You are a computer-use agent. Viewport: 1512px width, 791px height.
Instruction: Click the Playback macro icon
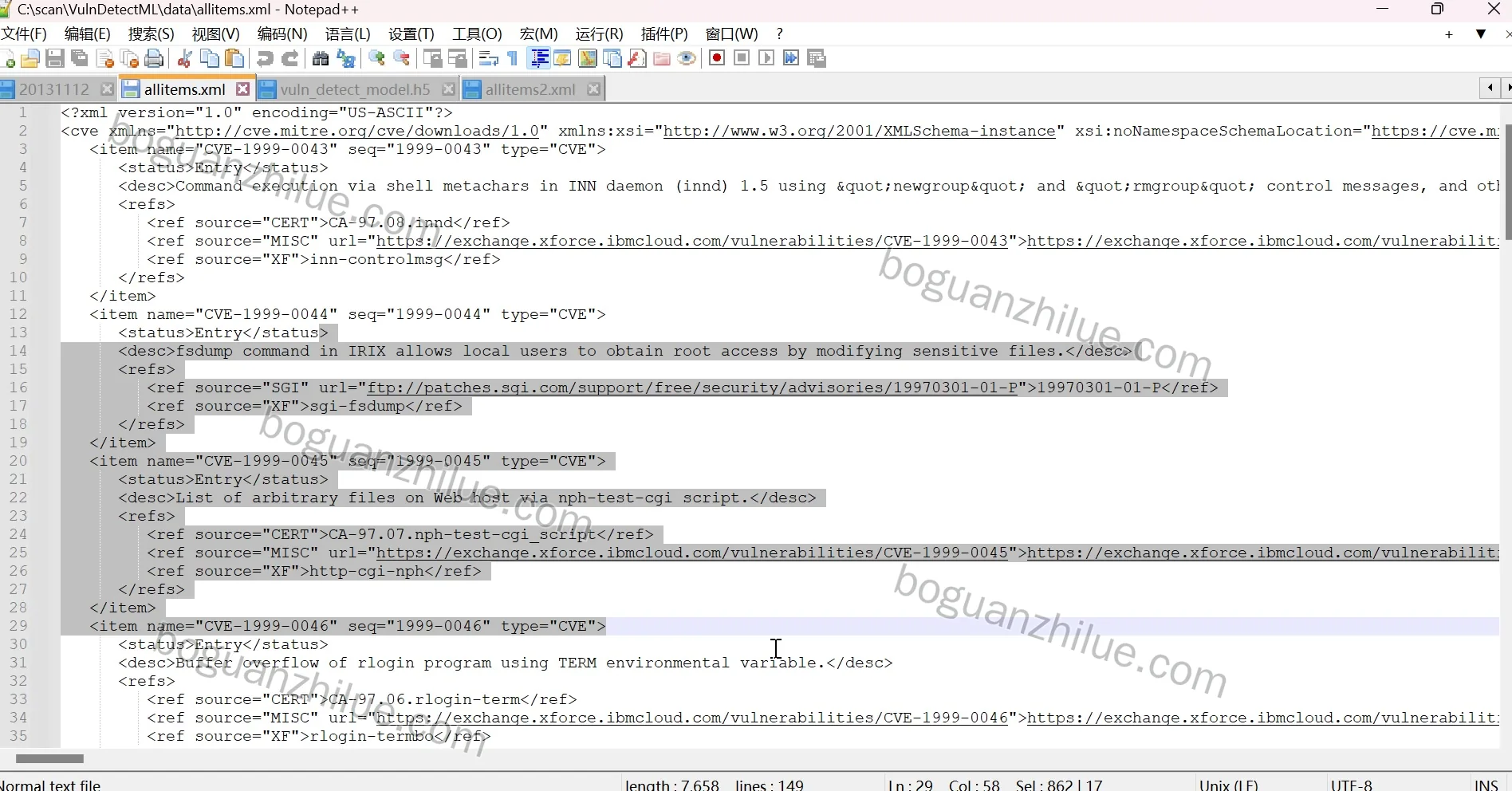click(x=766, y=58)
